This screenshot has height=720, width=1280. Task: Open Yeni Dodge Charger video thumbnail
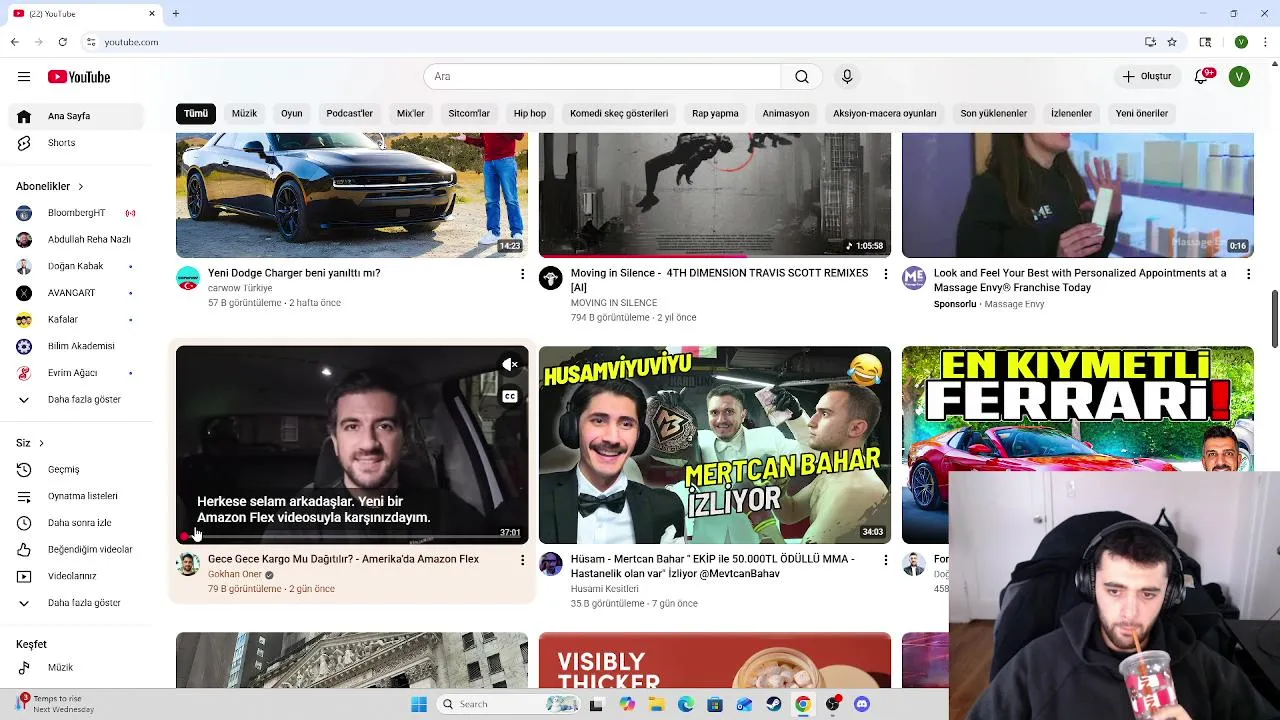352,195
